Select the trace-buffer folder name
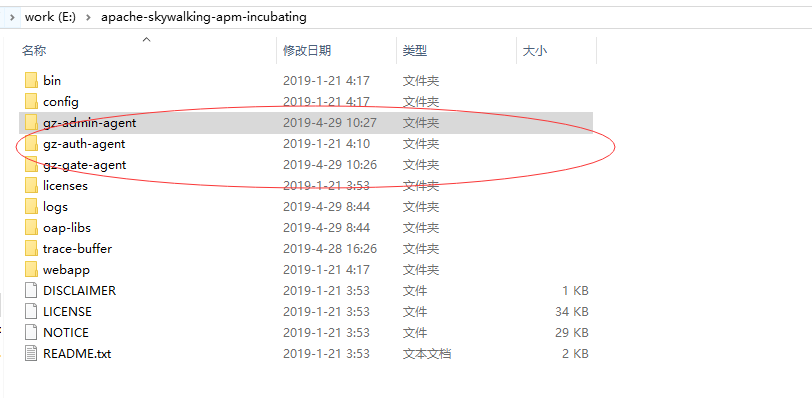The height and width of the screenshot is (398, 812). [x=77, y=248]
